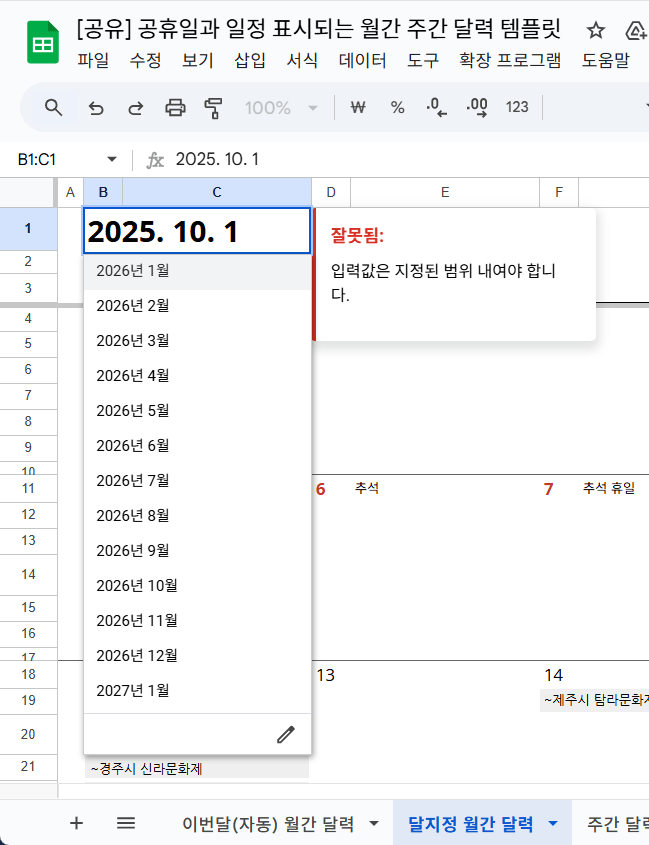Apply the won currency format
This screenshot has width=649, height=845.
(357, 107)
